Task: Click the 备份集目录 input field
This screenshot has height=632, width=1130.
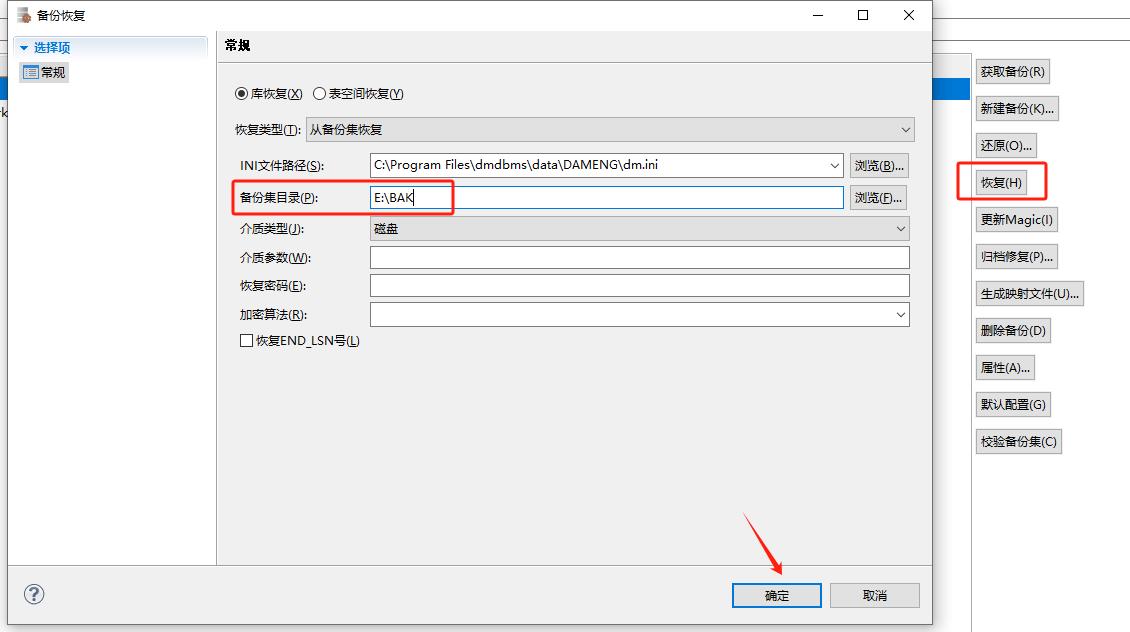Action: 606,198
